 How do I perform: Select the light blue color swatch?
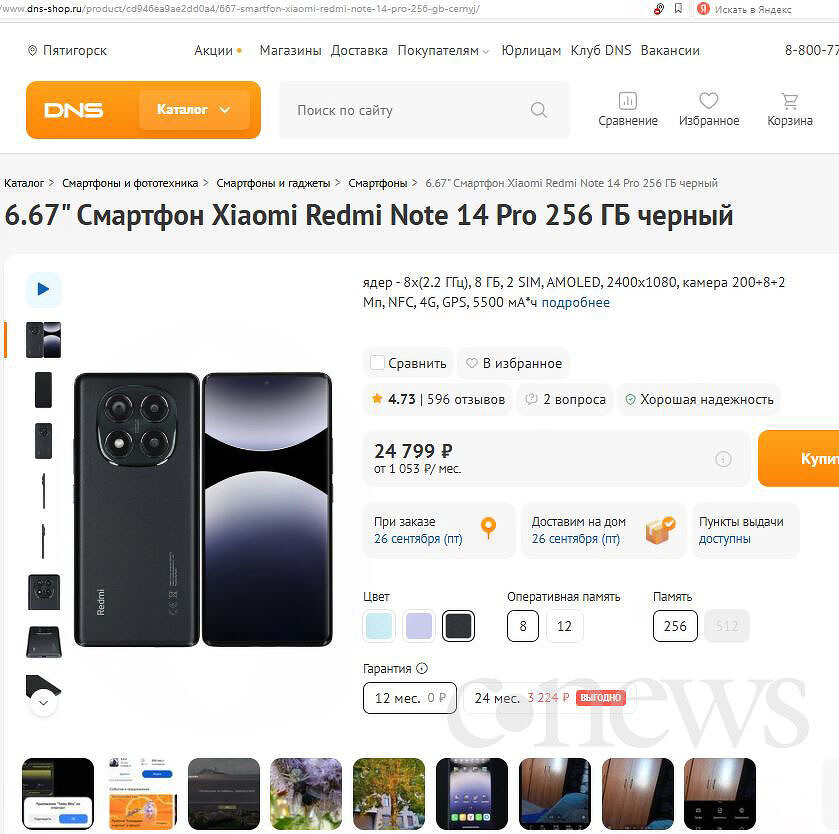click(x=379, y=626)
